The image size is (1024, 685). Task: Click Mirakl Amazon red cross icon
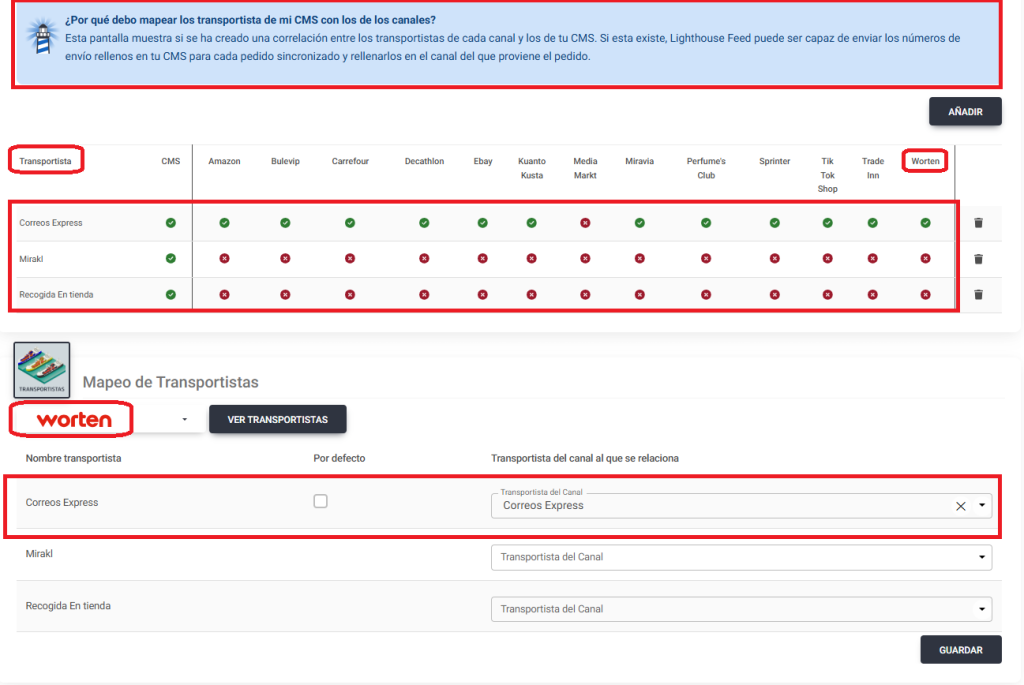(x=224, y=259)
